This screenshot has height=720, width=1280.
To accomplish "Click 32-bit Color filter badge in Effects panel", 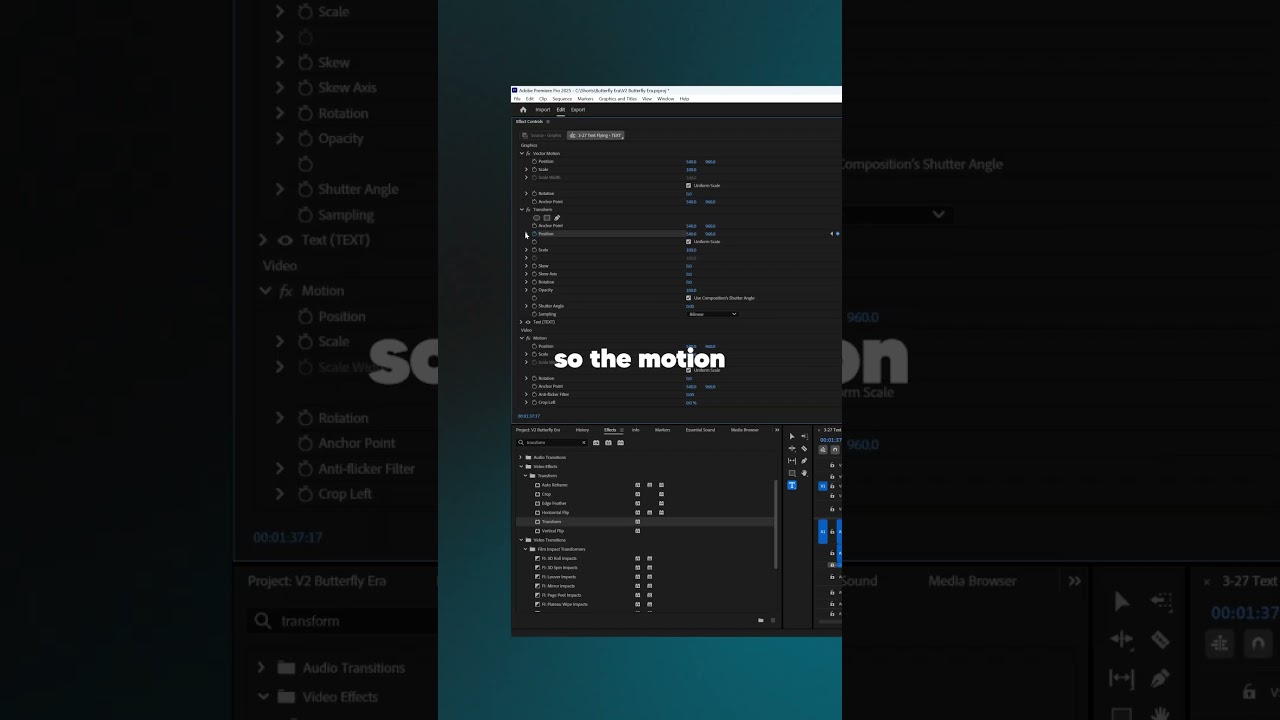I will [x=608, y=442].
